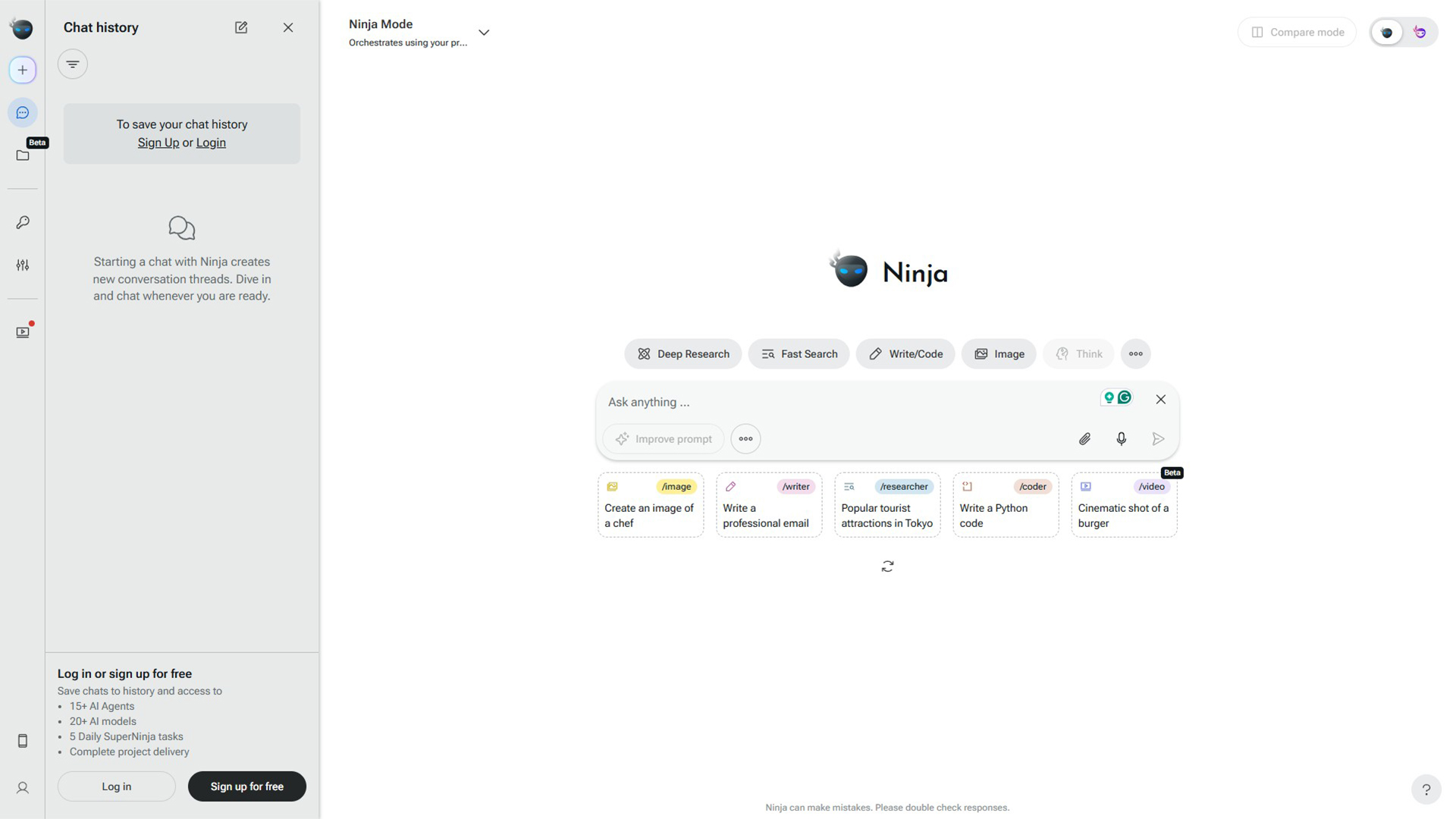Screen dimensions: 1456x819
Task: Start a new chat with plus icon
Action: click(23, 70)
